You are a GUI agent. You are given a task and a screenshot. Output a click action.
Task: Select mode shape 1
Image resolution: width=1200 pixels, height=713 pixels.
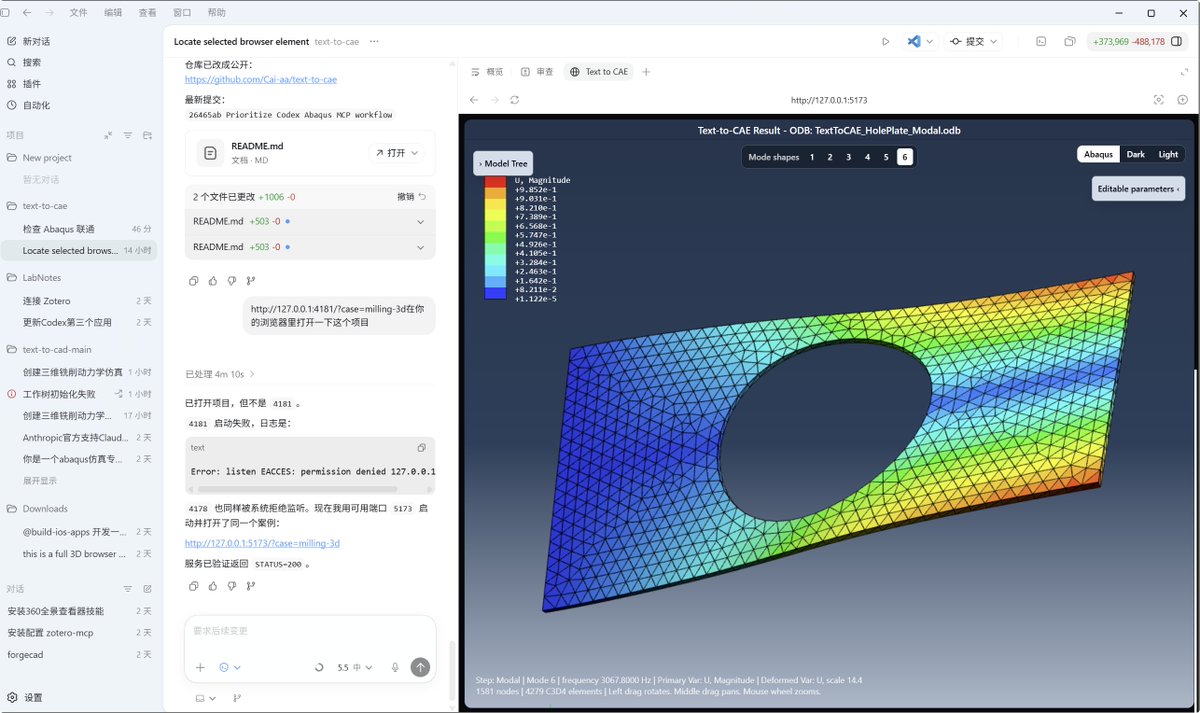pyautogui.click(x=812, y=157)
